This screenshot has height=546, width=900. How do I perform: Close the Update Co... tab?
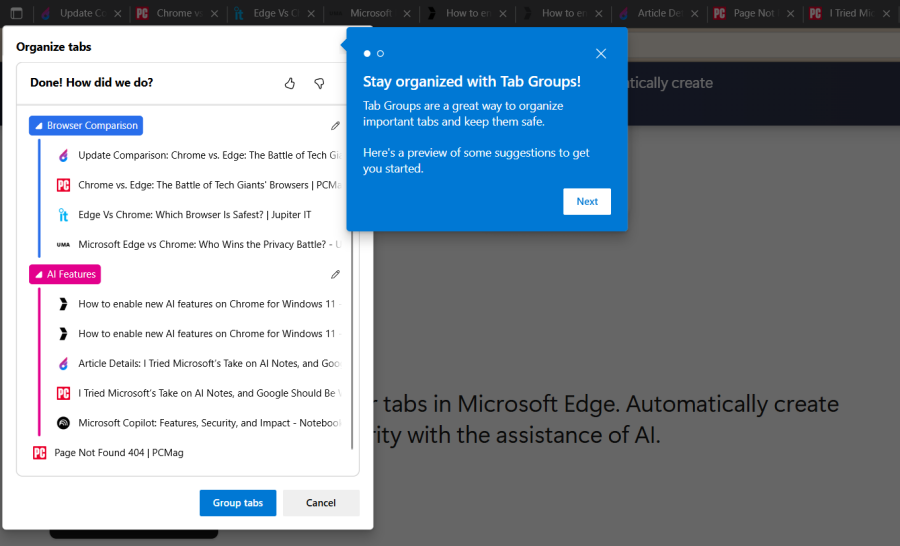(118, 13)
